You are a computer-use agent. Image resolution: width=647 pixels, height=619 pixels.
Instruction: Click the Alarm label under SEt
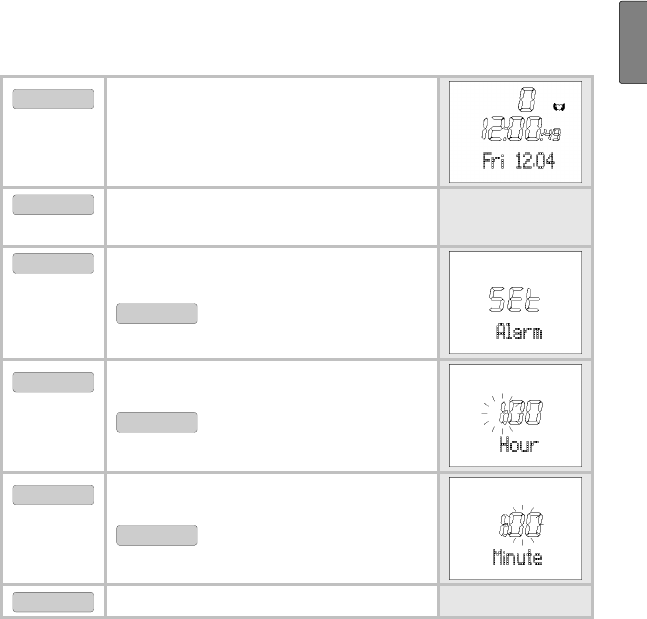tap(518, 332)
